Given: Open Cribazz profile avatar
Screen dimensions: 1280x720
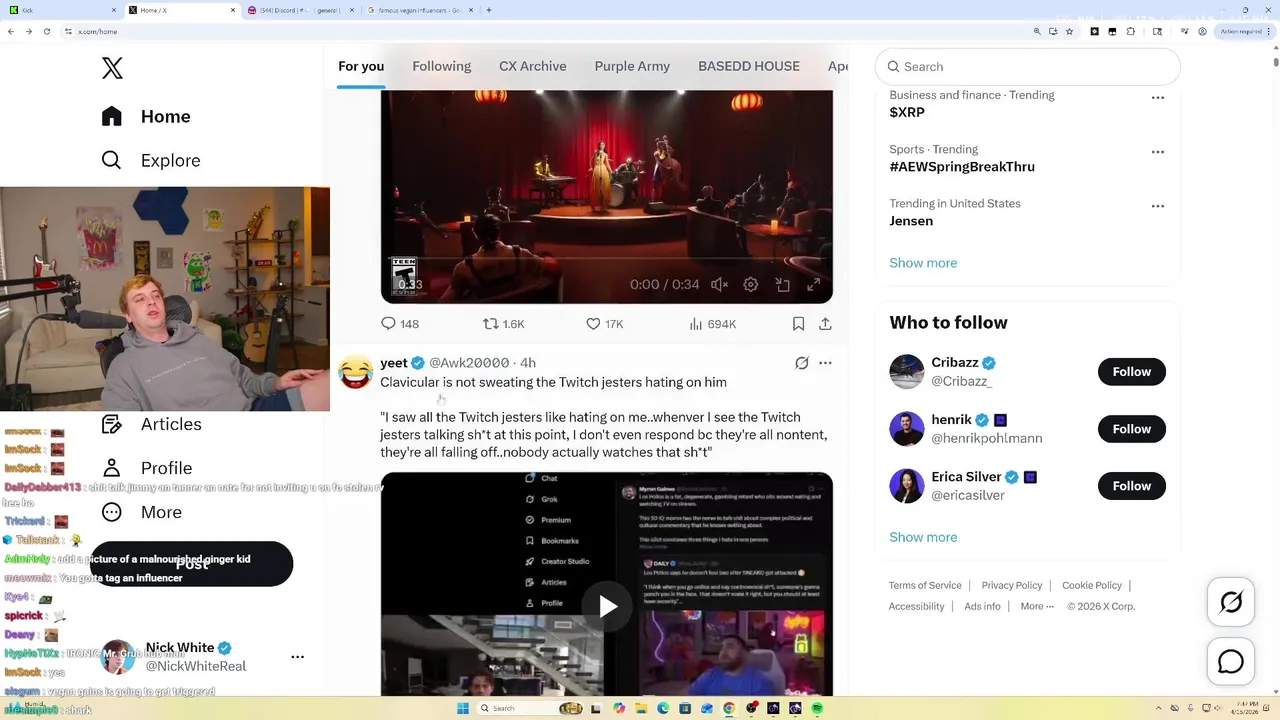Looking at the screenshot, I should pos(907,372).
